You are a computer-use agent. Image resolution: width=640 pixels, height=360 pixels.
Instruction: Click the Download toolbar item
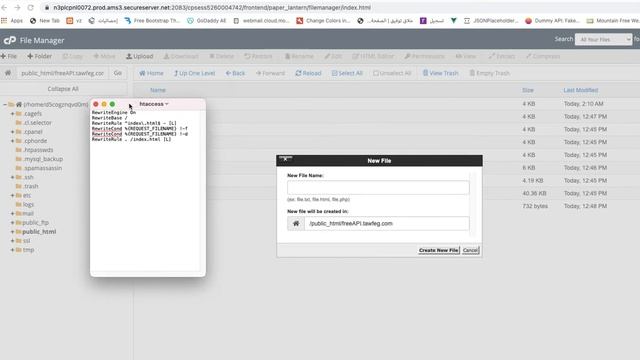(x=181, y=56)
